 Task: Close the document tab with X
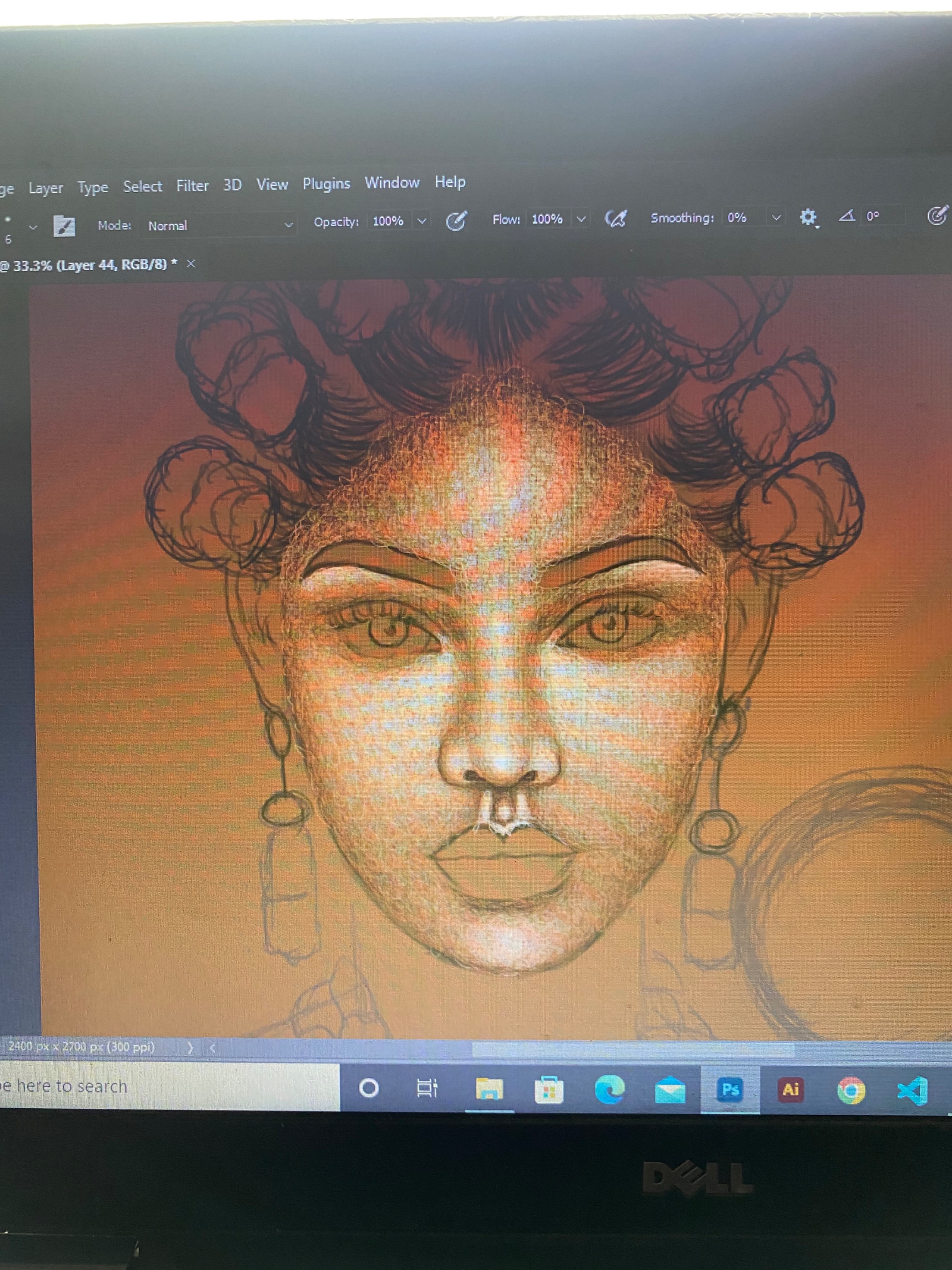pos(191,264)
